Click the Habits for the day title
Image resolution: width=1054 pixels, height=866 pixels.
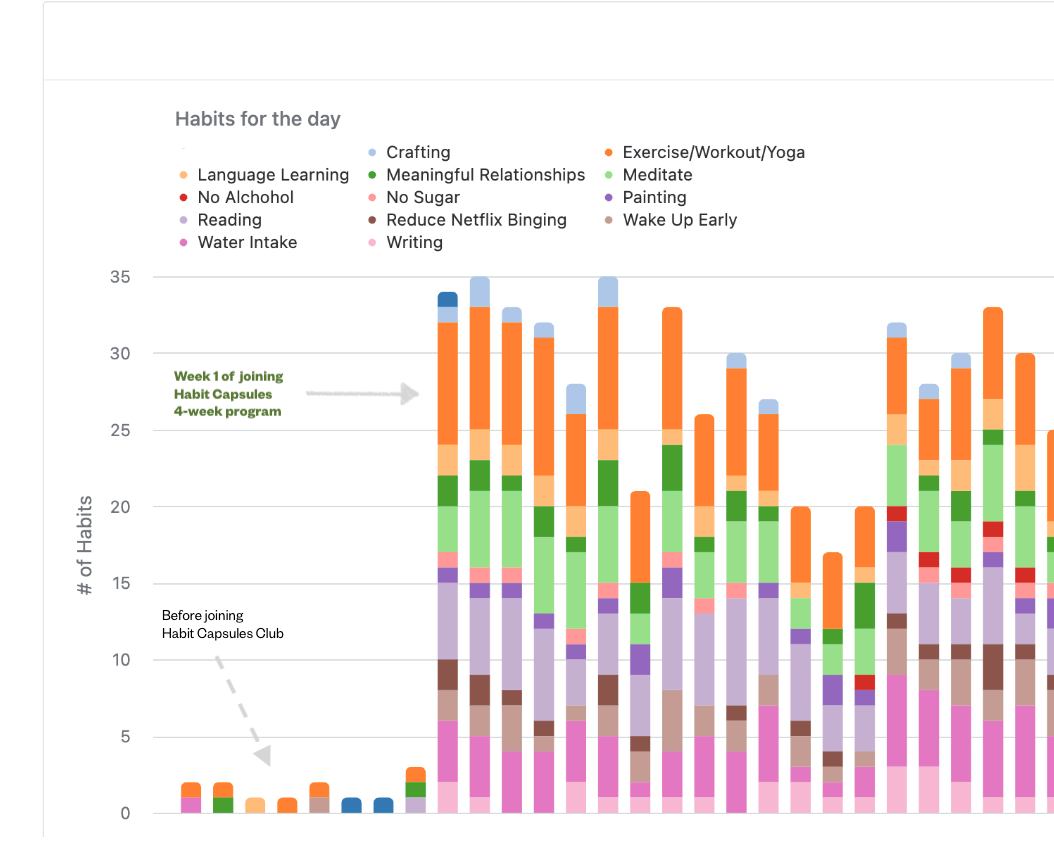click(x=258, y=119)
